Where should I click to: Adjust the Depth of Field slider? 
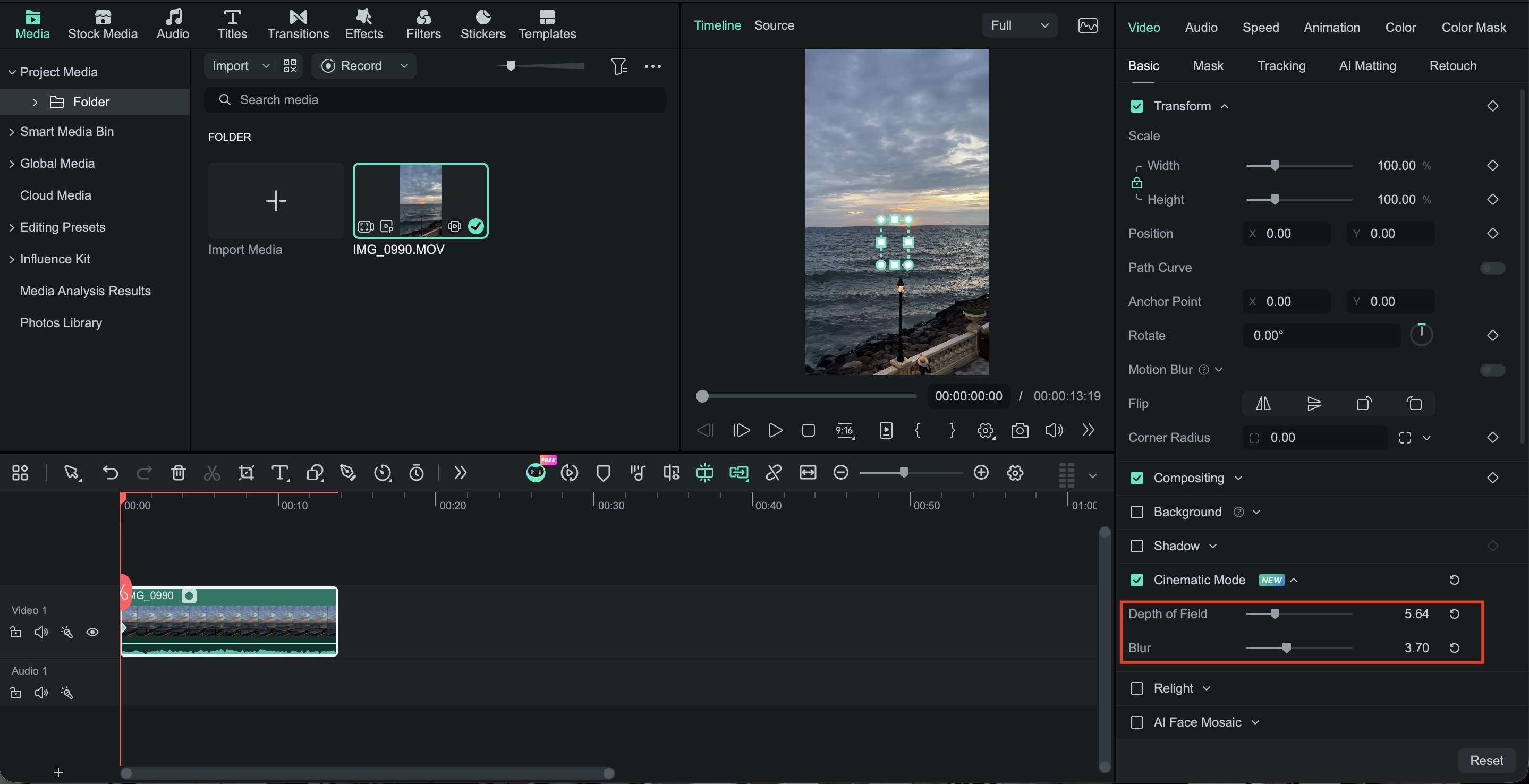point(1299,613)
